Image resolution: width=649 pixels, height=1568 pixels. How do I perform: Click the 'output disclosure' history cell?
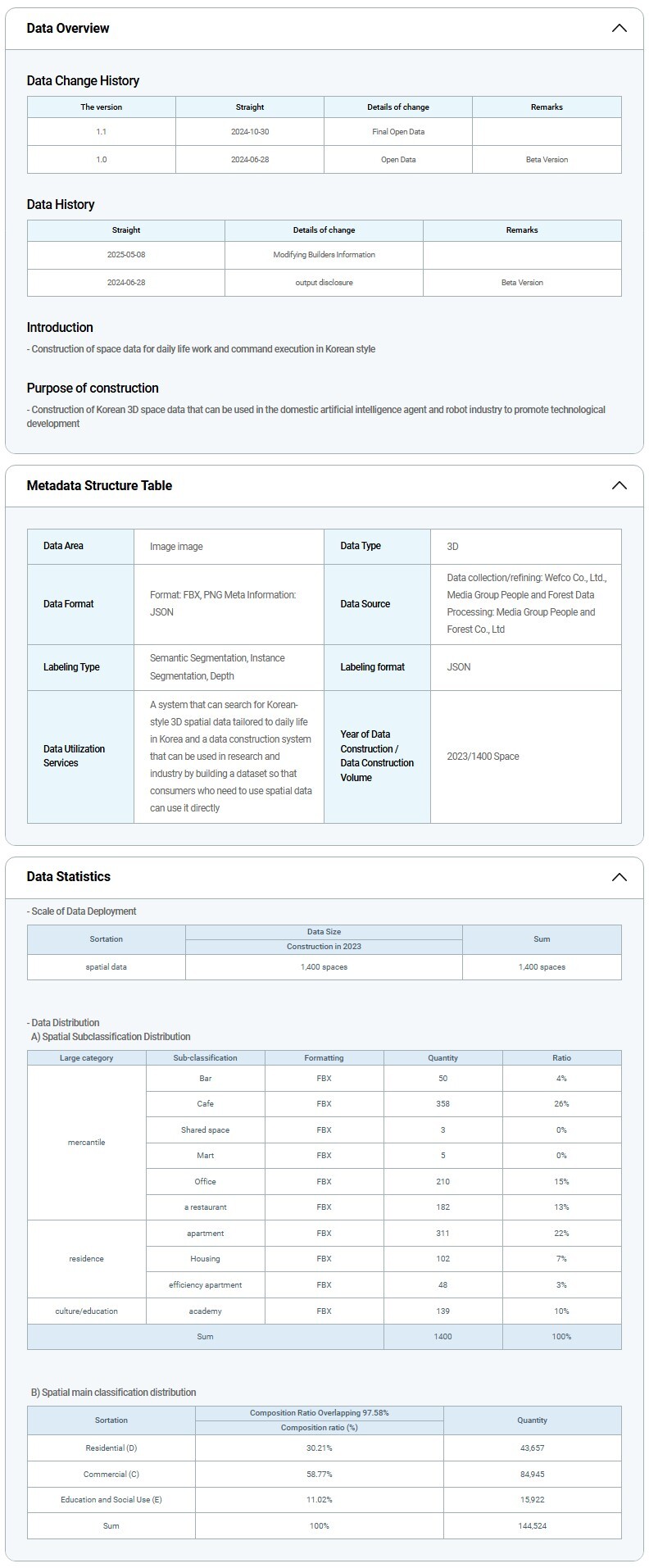point(324,283)
